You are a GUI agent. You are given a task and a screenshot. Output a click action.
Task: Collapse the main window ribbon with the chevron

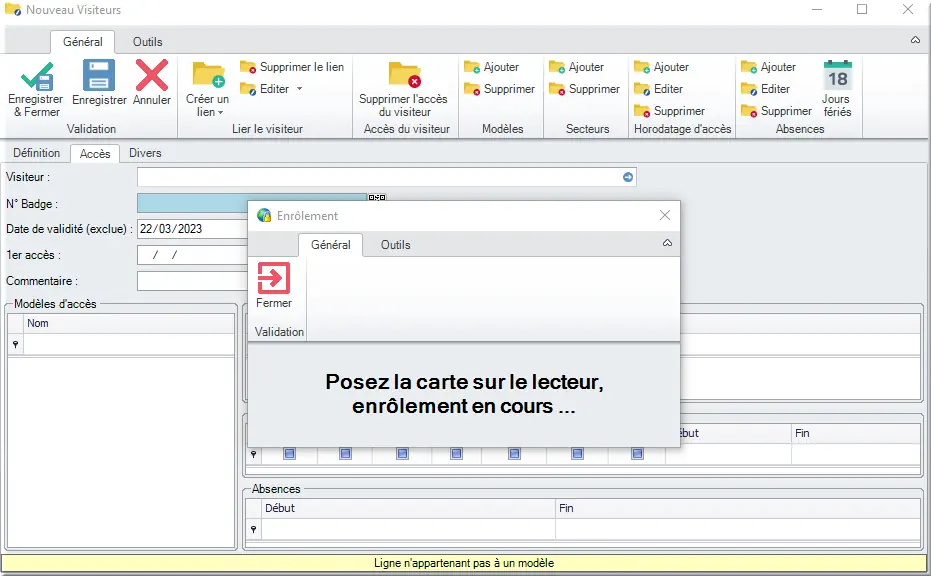916,40
